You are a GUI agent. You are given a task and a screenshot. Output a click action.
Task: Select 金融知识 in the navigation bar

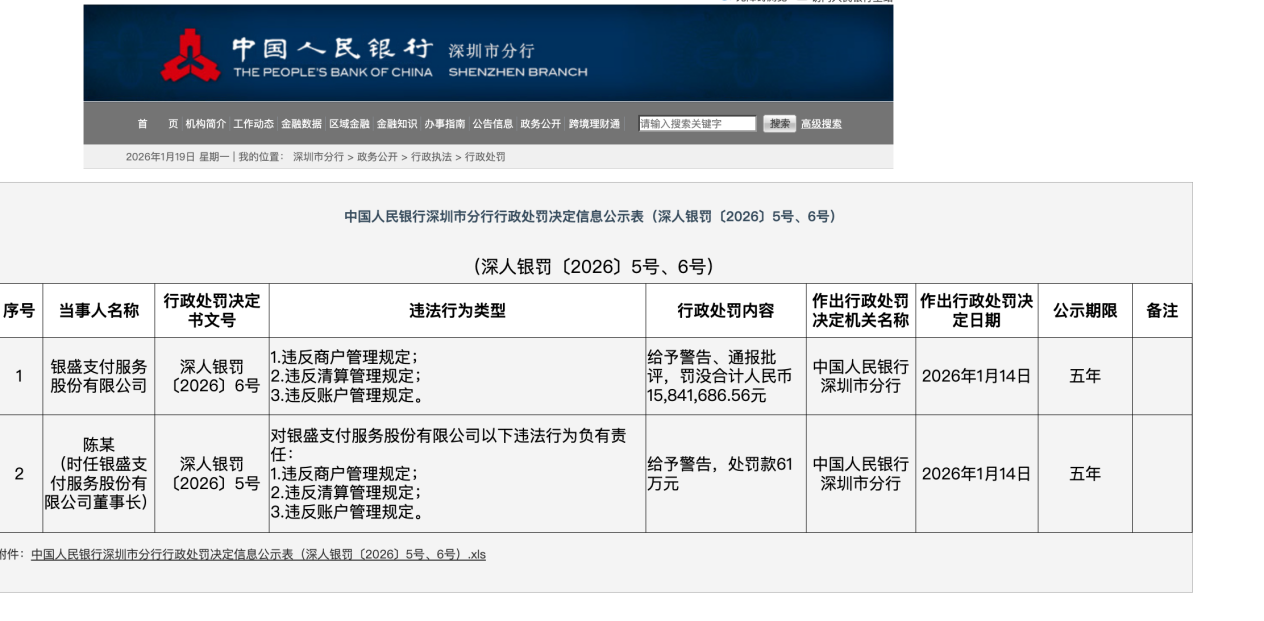pyautogui.click(x=397, y=124)
